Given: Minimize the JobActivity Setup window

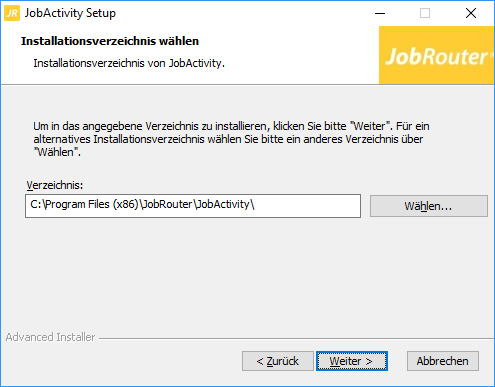Looking at the screenshot, I should point(380,13).
